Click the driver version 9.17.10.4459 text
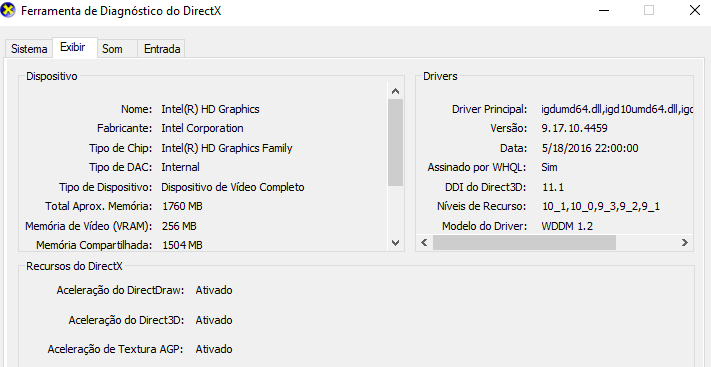 575,128
